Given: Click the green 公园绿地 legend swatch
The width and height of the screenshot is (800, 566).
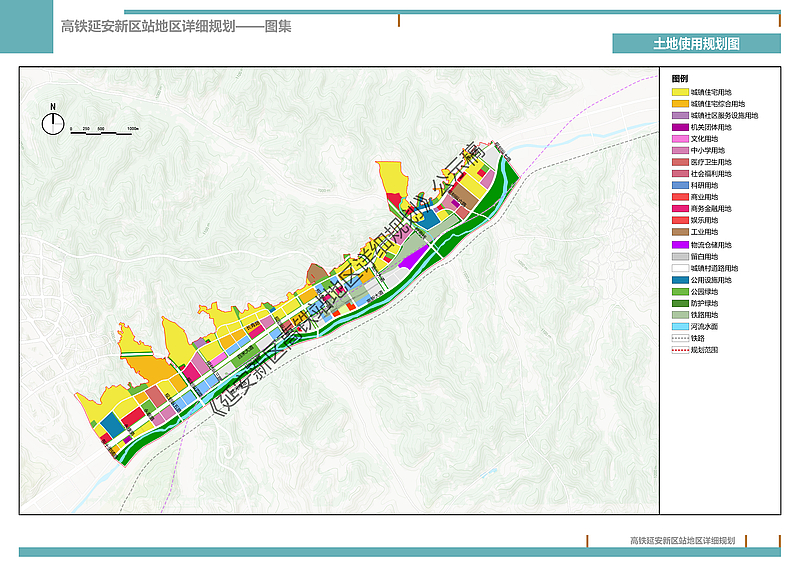Looking at the screenshot, I should click(x=679, y=292).
